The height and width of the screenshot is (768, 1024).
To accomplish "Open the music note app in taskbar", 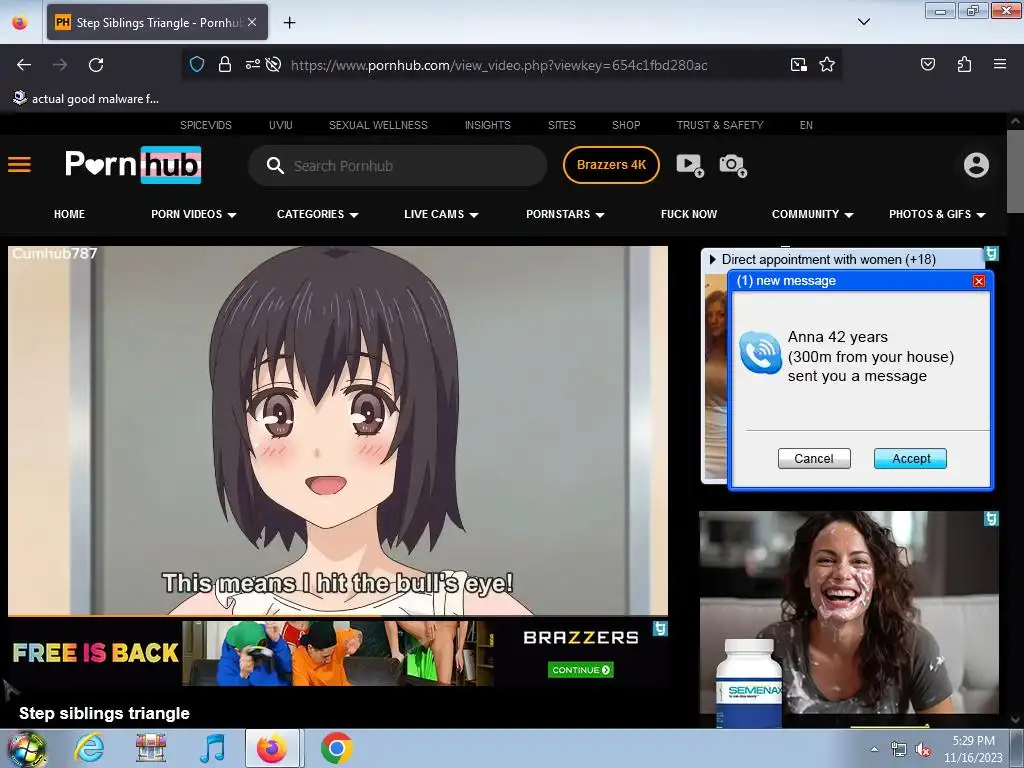I will (x=212, y=748).
